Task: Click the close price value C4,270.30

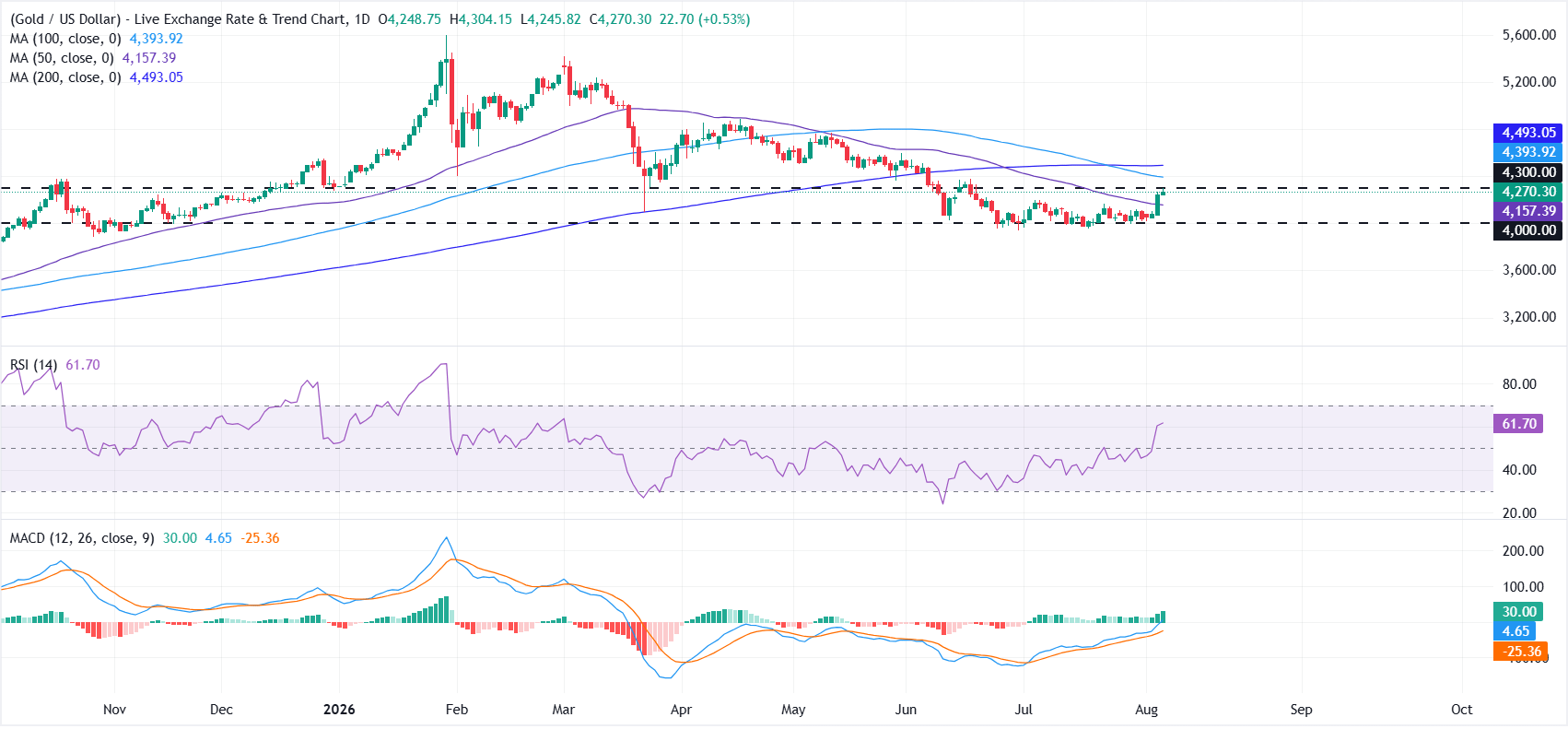Action: coord(621,19)
